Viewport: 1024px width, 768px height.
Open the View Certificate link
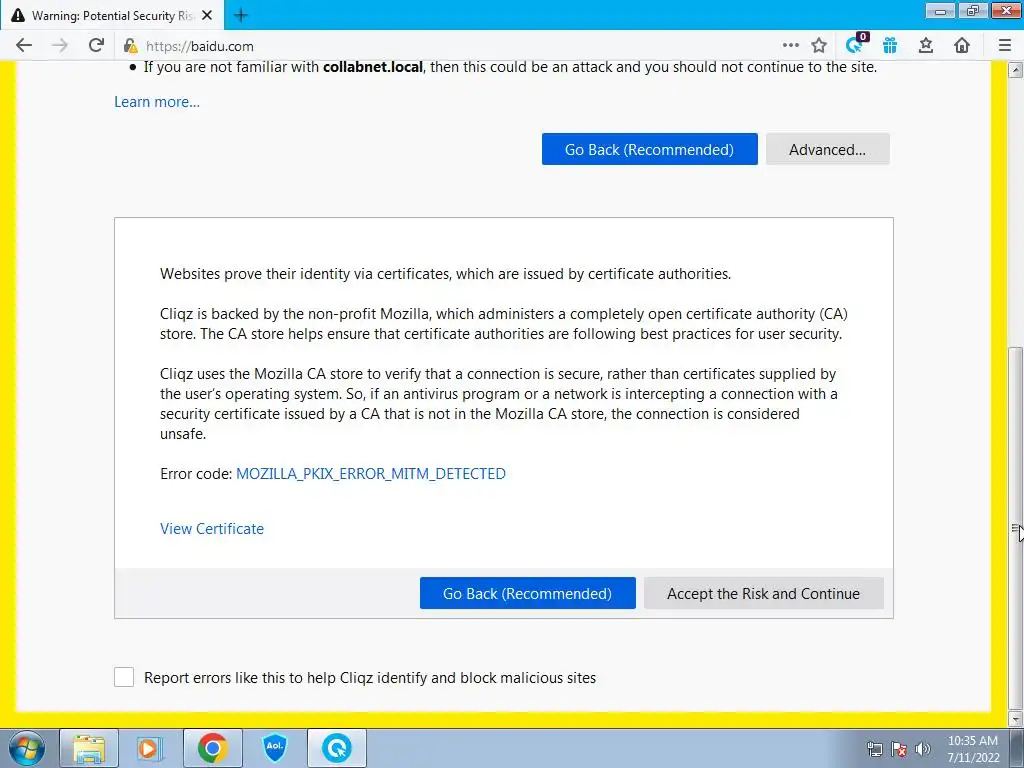click(x=212, y=528)
